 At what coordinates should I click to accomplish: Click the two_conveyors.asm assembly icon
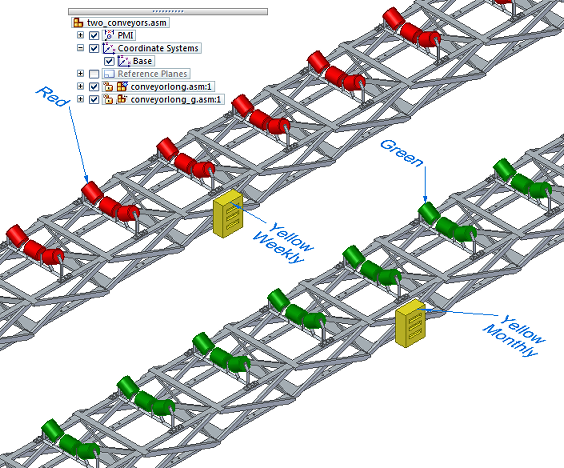(78, 23)
